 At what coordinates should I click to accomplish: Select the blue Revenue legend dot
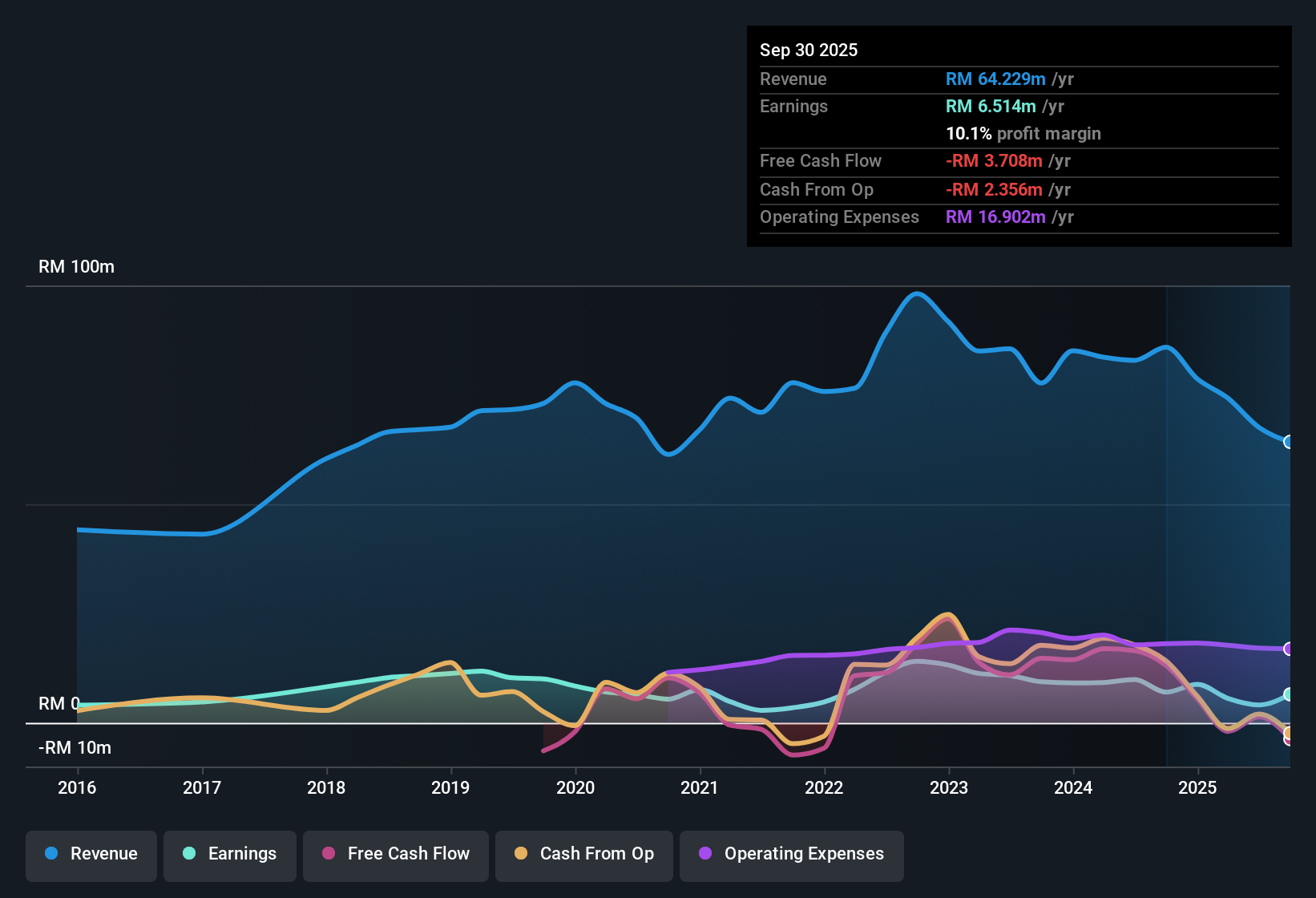pyautogui.click(x=51, y=854)
